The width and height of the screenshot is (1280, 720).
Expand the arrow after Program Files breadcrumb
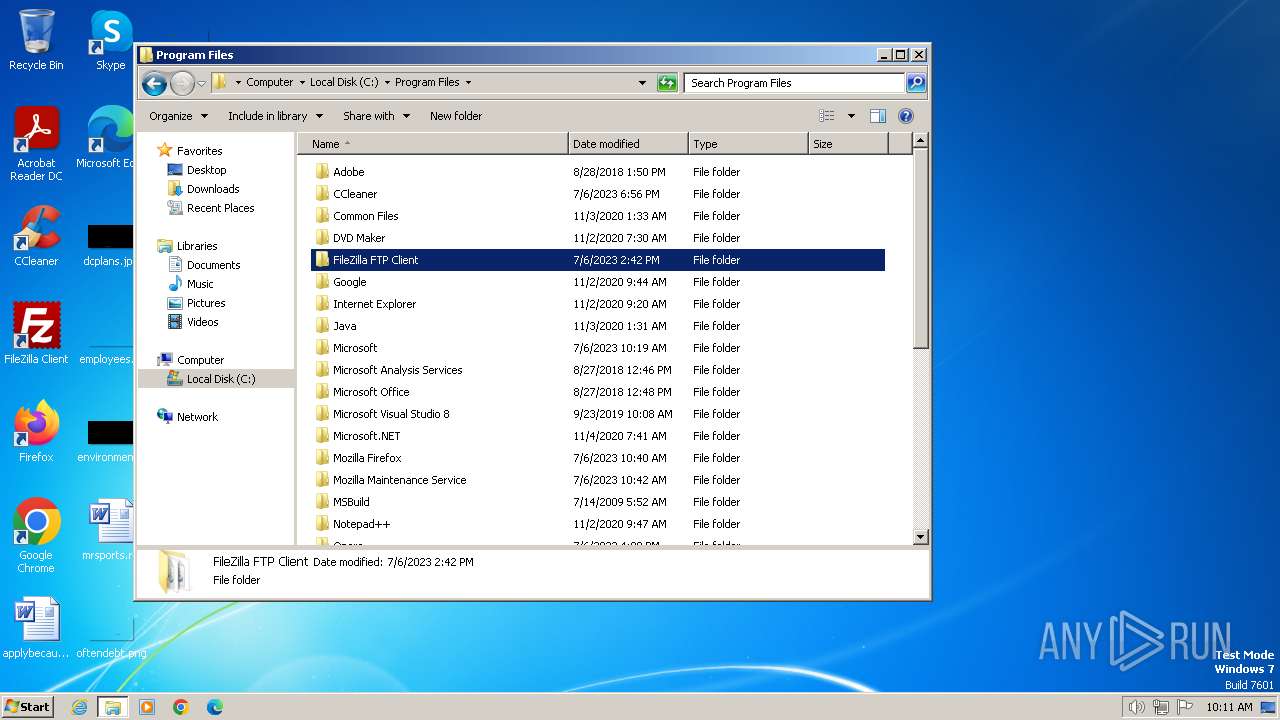(x=468, y=83)
